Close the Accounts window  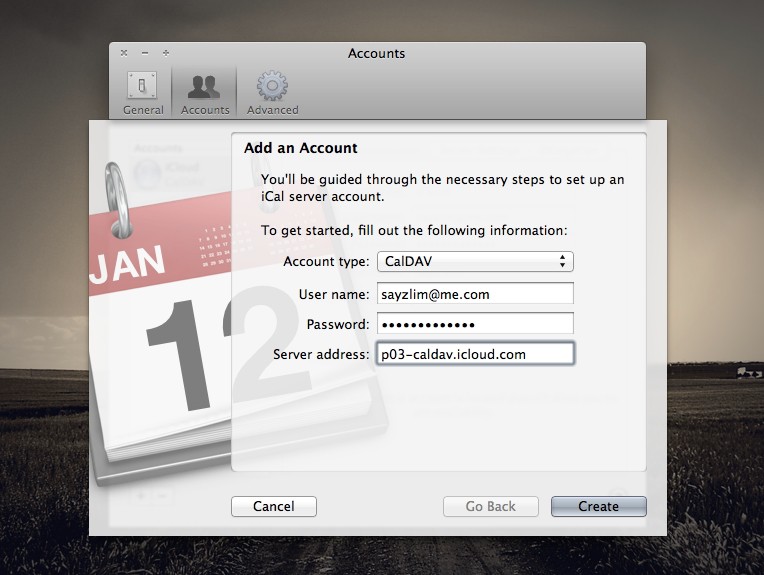(x=124, y=53)
